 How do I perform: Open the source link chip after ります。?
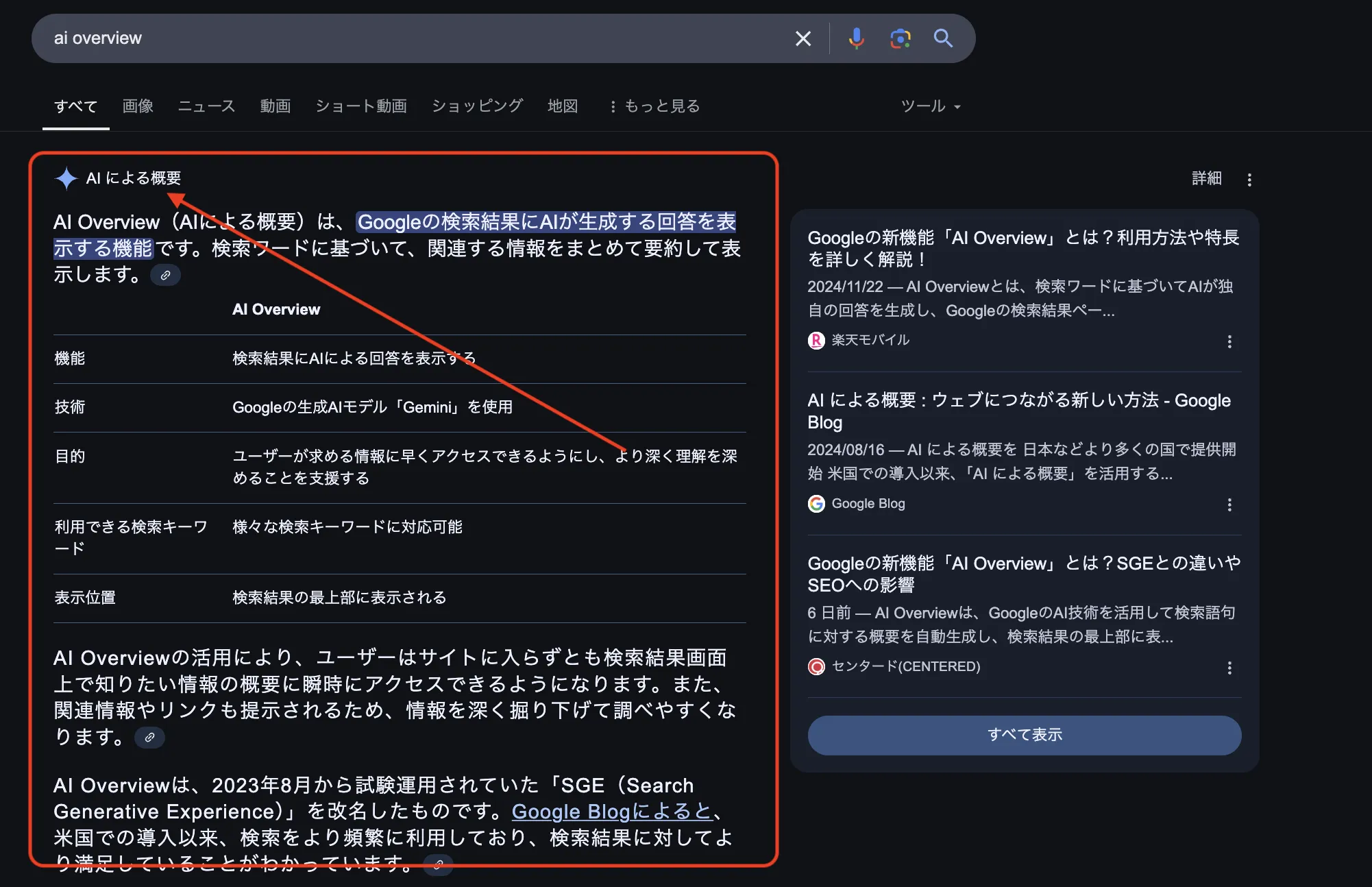(149, 738)
